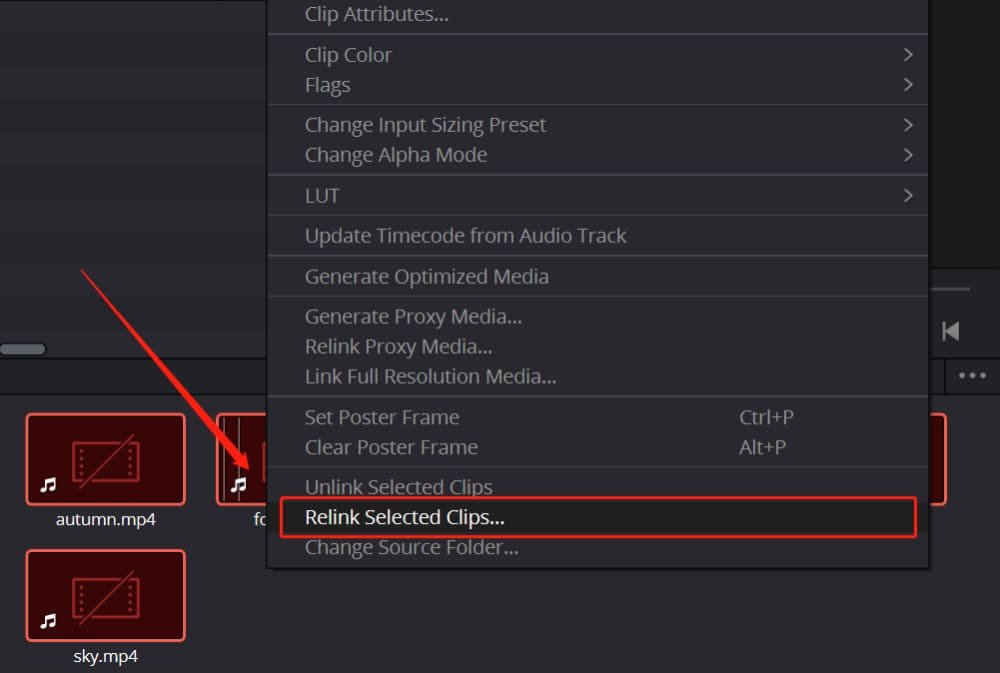Click the horizontal scrollbar handle
The height and width of the screenshot is (673, 1000).
click(22, 349)
